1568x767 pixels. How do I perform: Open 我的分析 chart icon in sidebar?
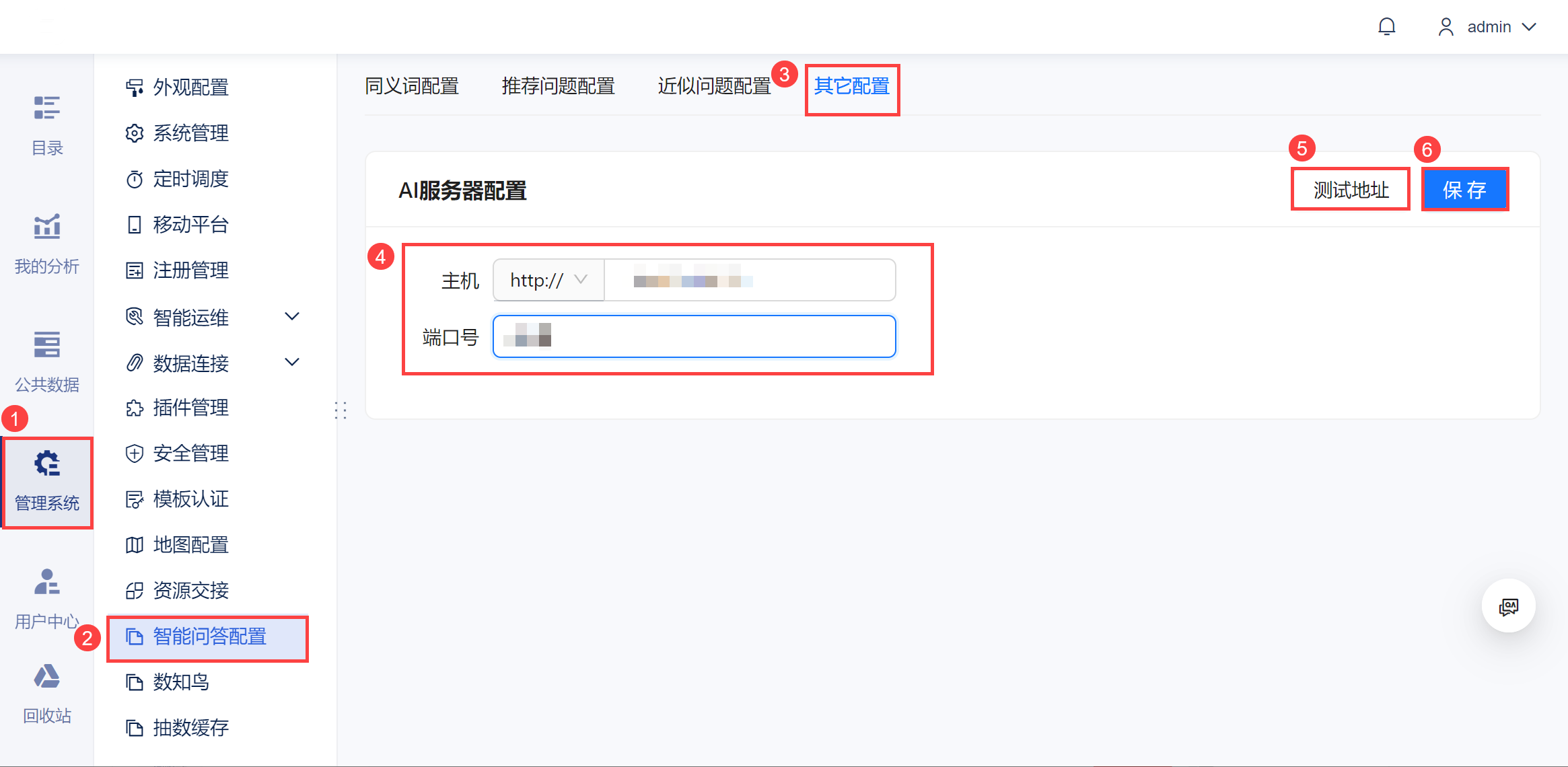(x=46, y=227)
